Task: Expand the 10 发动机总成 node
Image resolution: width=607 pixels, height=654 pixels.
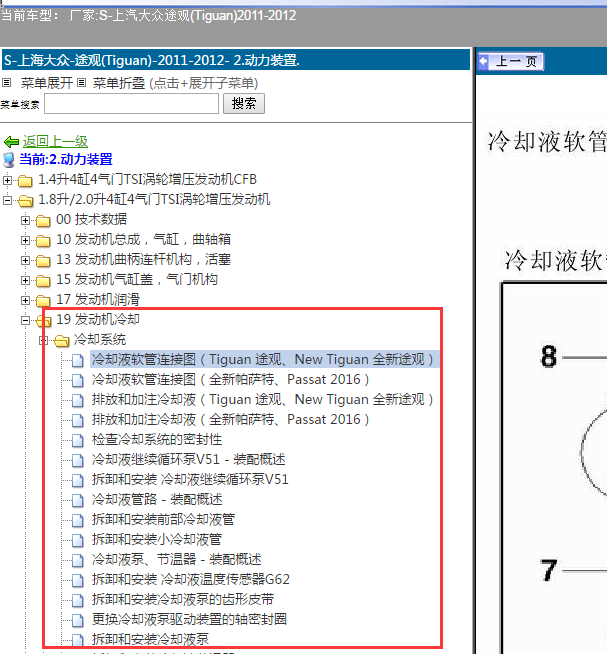Action: [x=25, y=241]
